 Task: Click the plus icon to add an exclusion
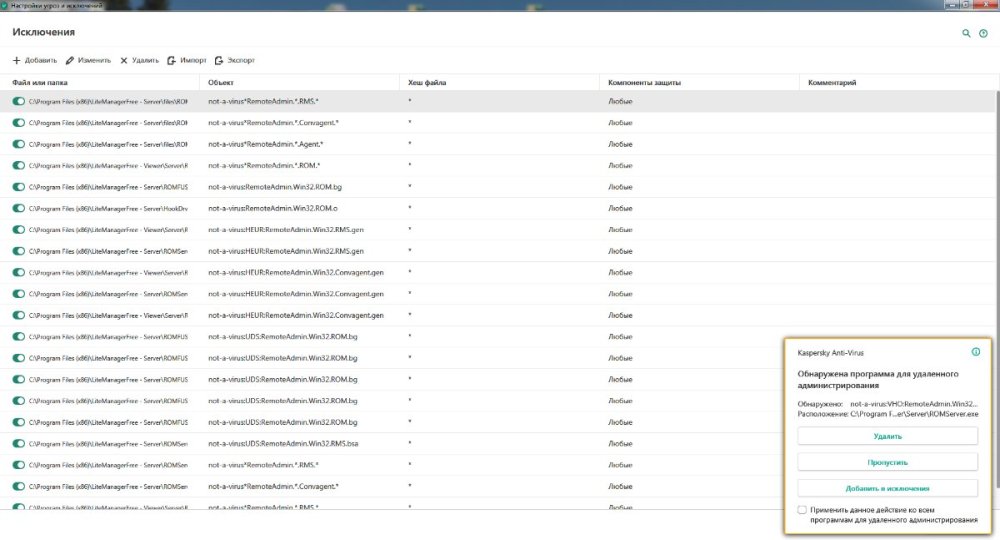pos(17,61)
